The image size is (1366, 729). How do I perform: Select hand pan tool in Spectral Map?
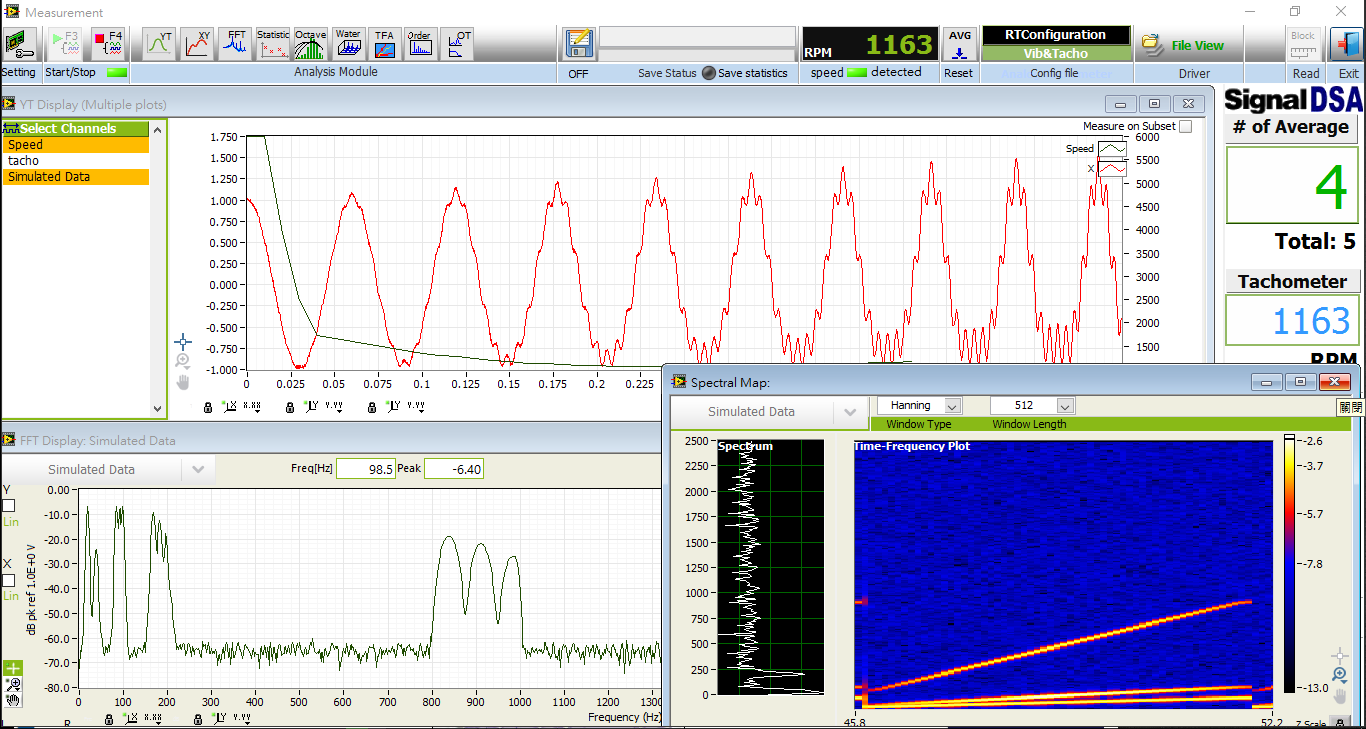[x=1340, y=696]
